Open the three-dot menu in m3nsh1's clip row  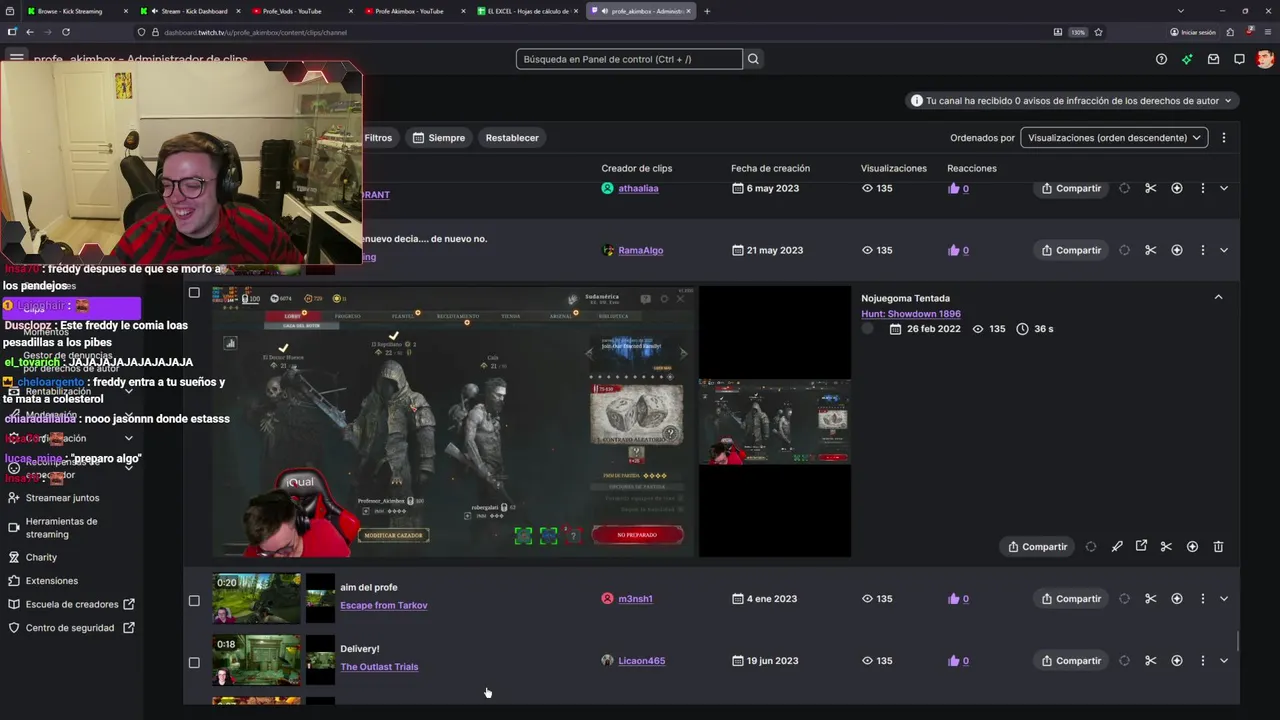point(1202,599)
